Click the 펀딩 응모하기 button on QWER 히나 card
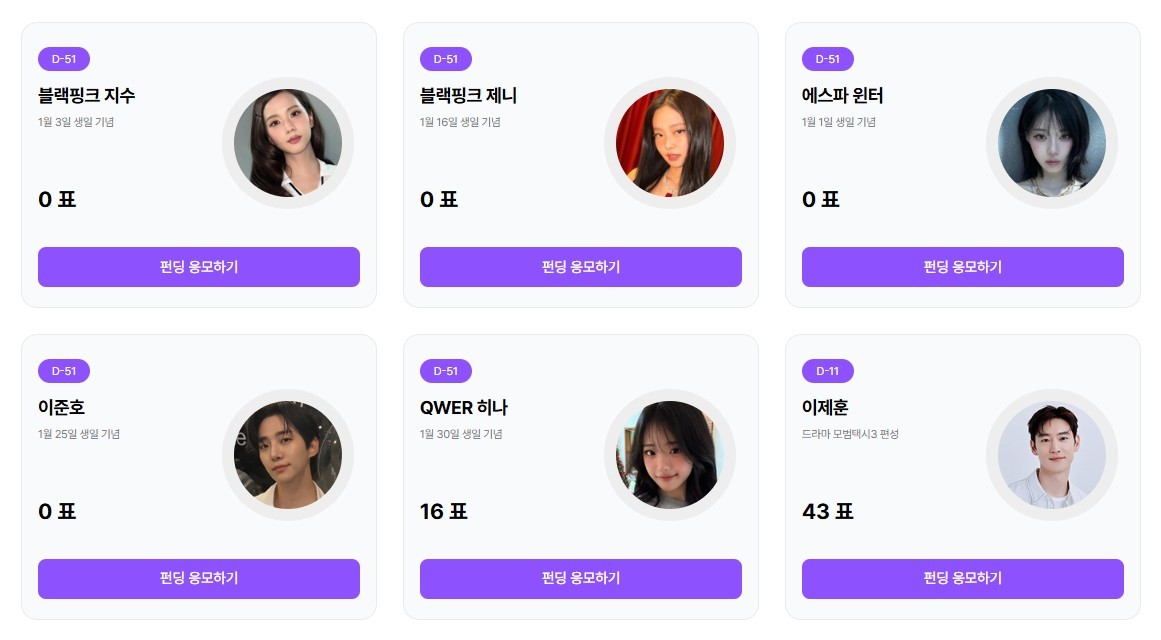This screenshot has height=640, width=1161. (x=580, y=578)
